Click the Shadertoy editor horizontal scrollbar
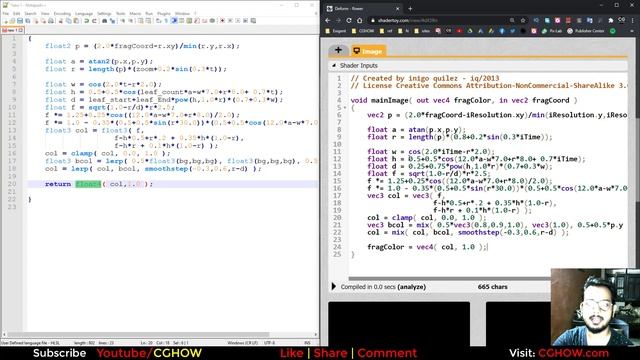The width and height of the screenshot is (640, 360). click(450, 278)
